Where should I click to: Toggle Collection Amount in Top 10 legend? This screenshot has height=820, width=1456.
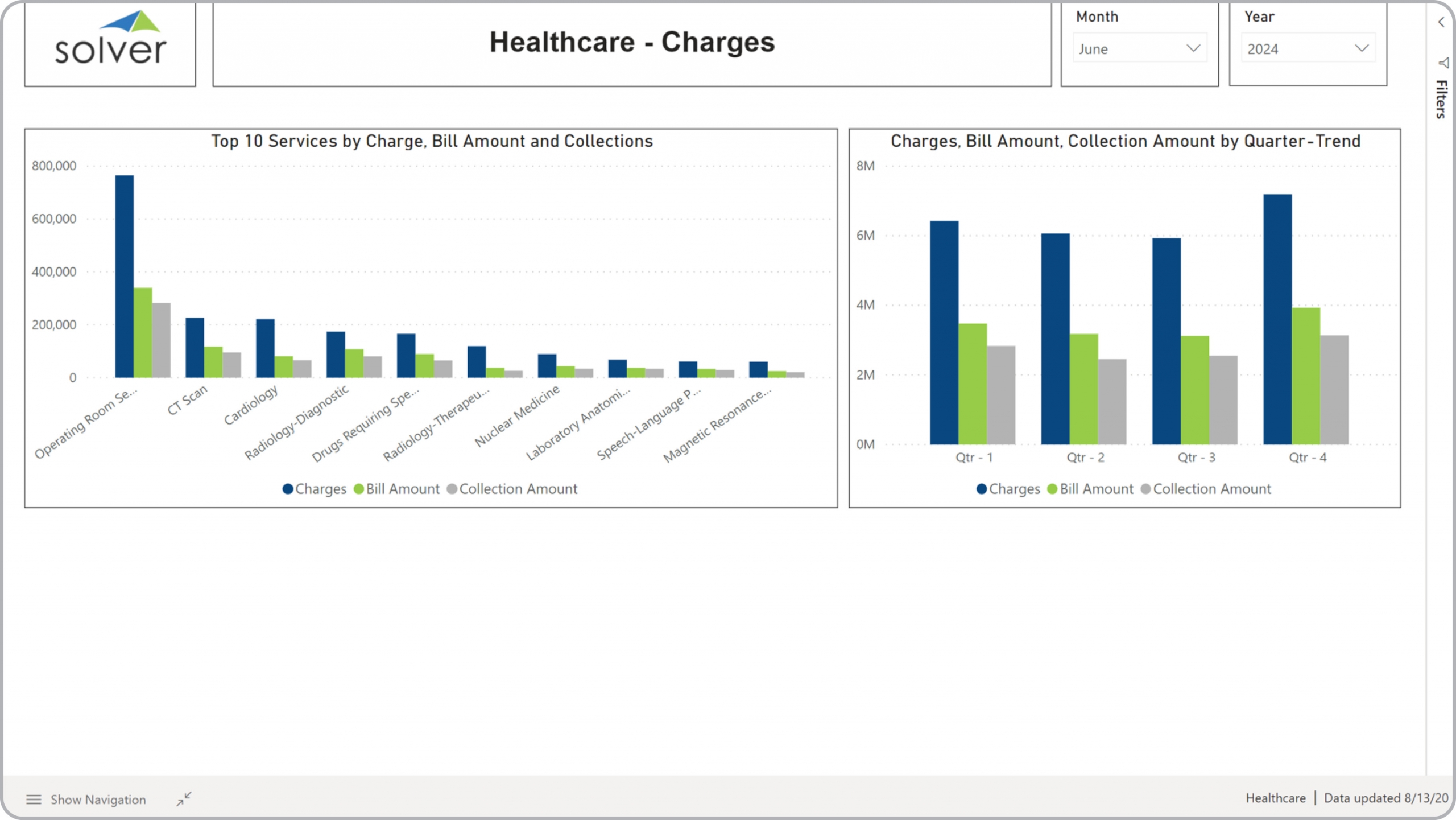point(518,489)
